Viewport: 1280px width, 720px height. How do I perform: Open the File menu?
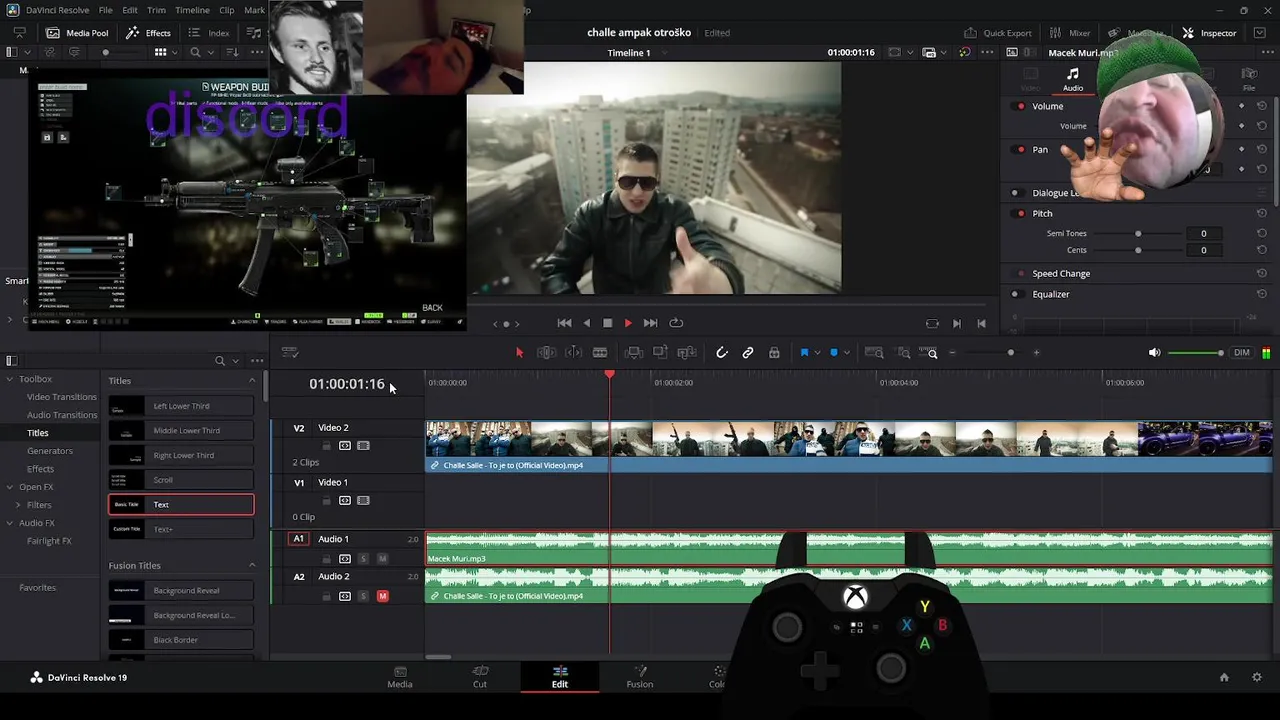pyautogui.click(x=105, y=10)
